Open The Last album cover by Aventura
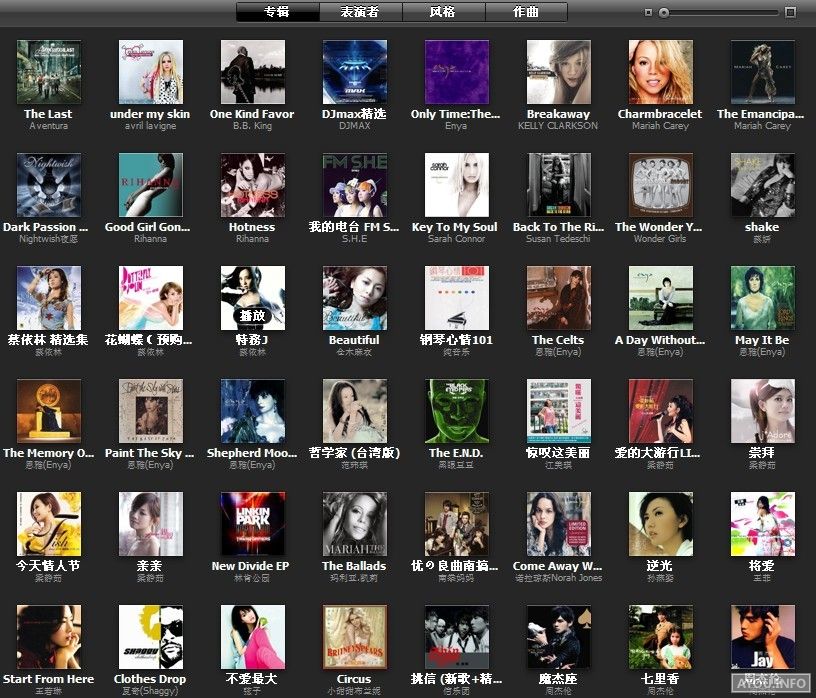The height and width of the screenshot is (698, 816). 49,72
